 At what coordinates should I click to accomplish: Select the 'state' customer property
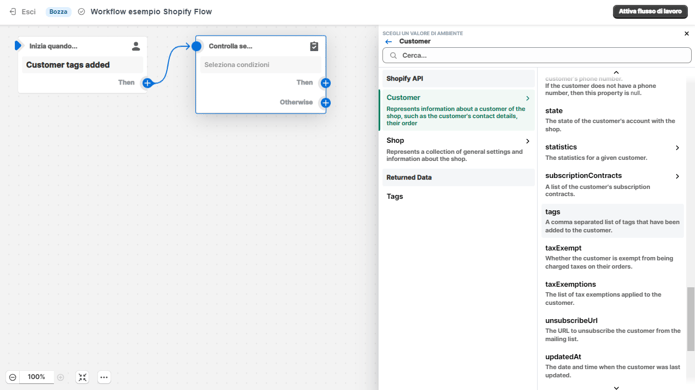click(x=613, y=120)
